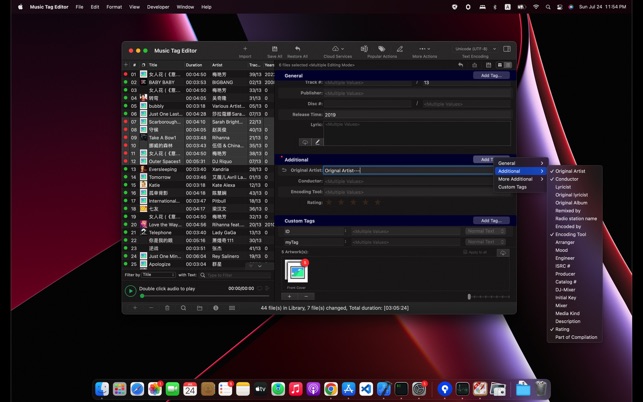Click the down chevron below the track list
The width and height of the screenshot is (643, 402).
[260, 266]
